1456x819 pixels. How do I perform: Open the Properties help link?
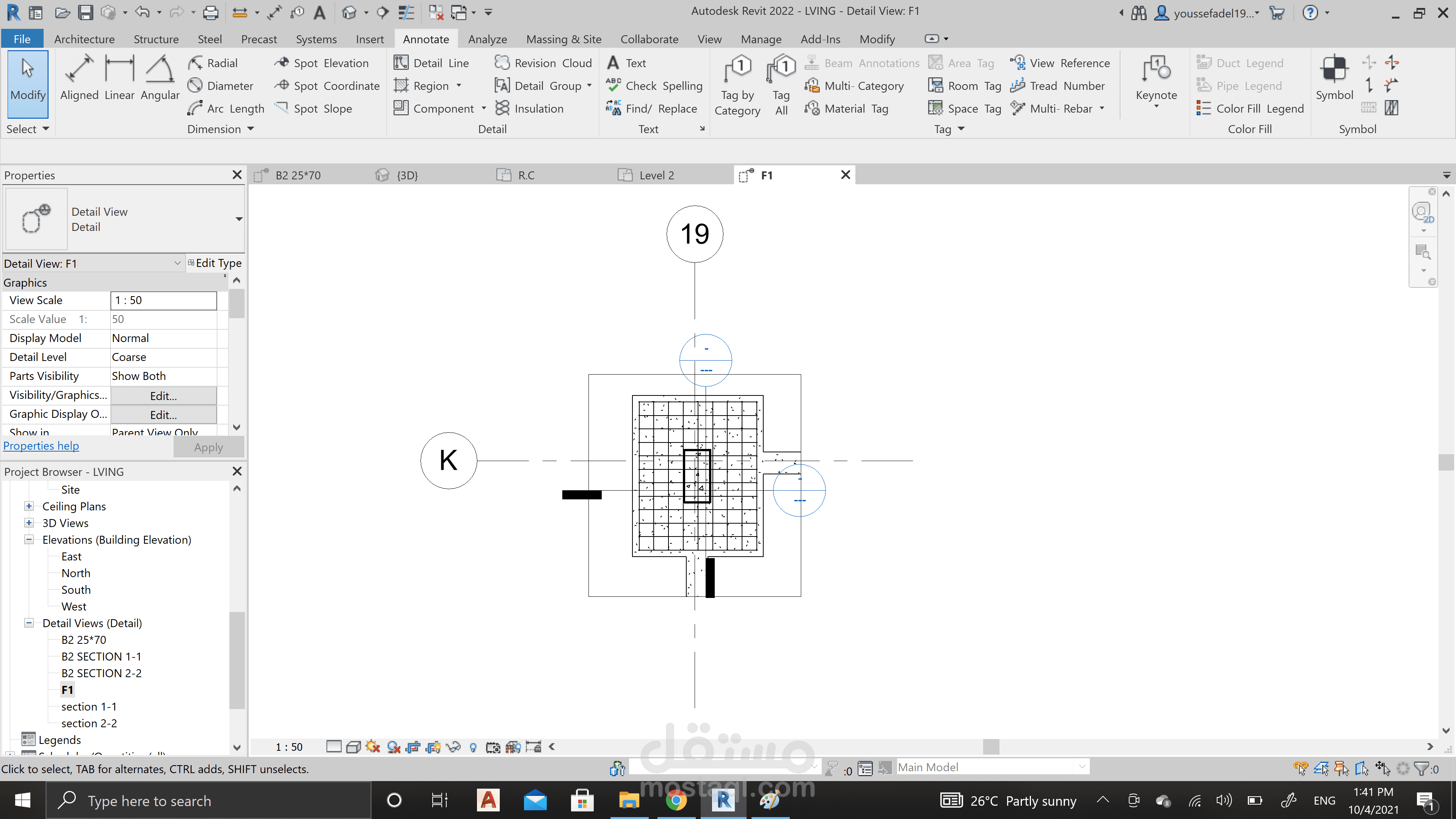(41, 446)
